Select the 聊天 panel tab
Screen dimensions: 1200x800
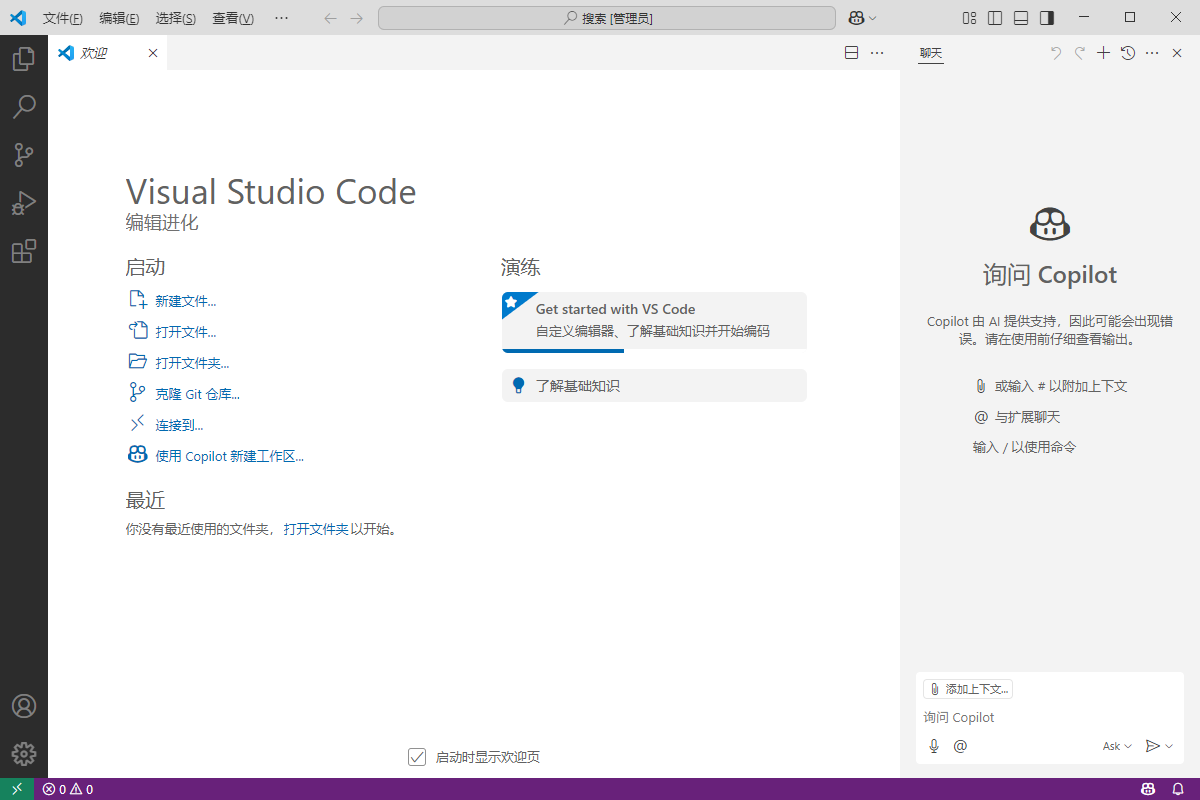931,53
